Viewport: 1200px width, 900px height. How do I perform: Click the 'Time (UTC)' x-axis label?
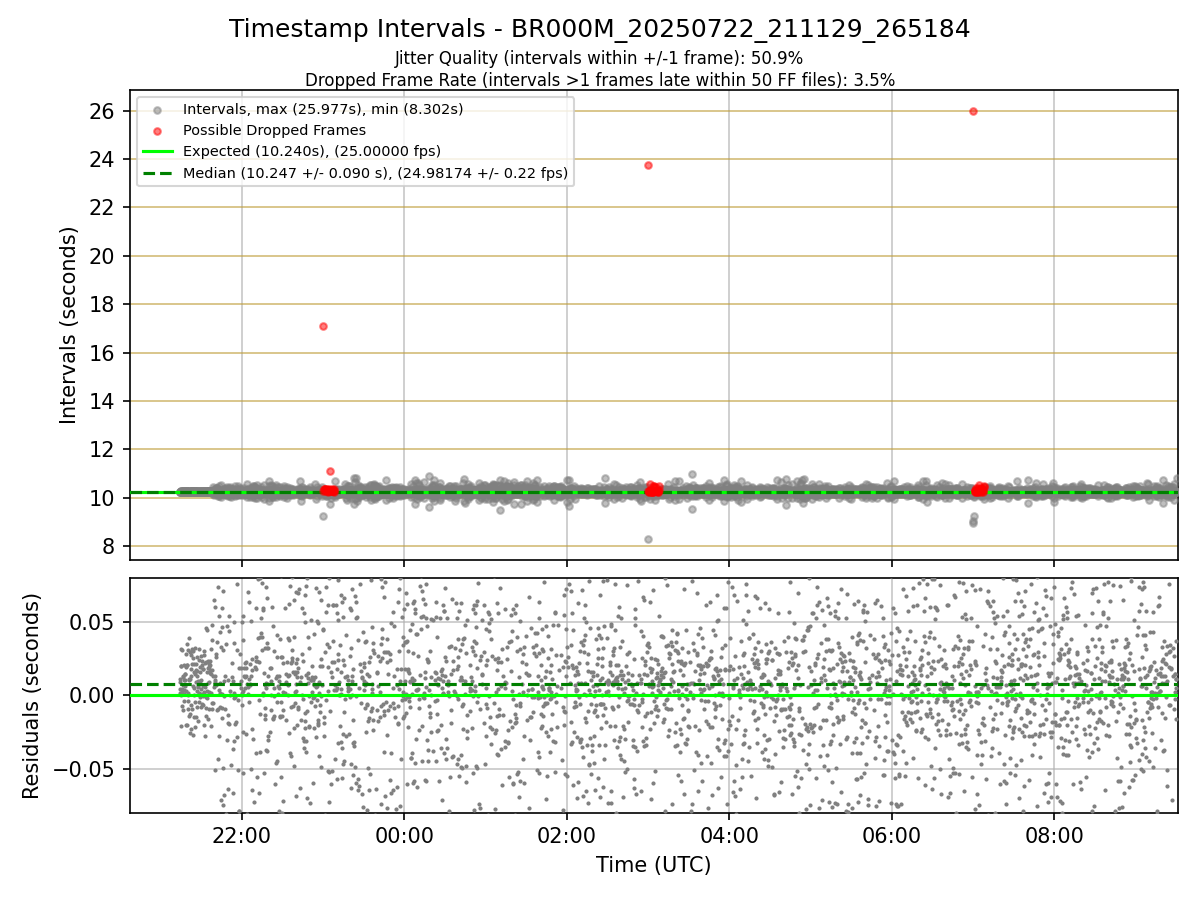coord(653,865)
